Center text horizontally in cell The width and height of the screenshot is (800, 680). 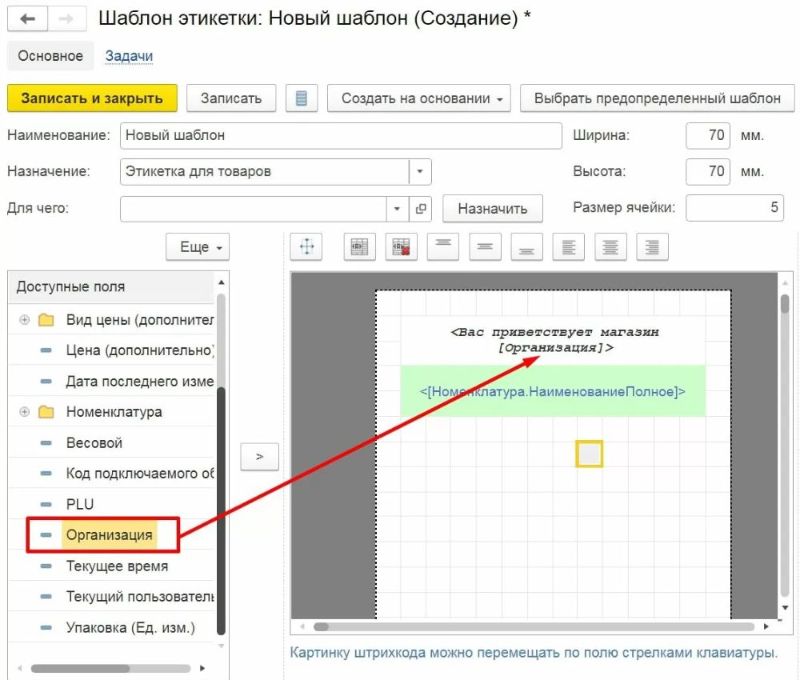(x=610, y=247)
